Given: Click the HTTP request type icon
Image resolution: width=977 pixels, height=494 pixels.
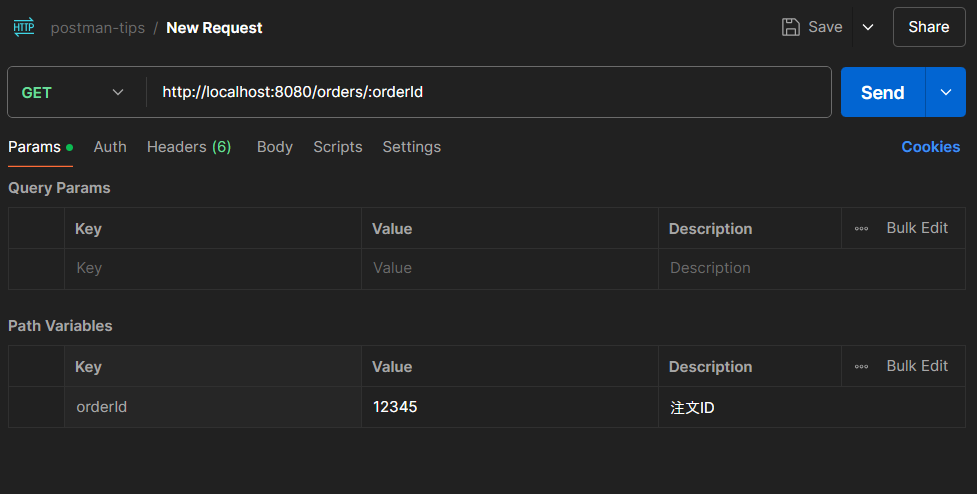Looking at the screenshot, I should tap(24, 27).
